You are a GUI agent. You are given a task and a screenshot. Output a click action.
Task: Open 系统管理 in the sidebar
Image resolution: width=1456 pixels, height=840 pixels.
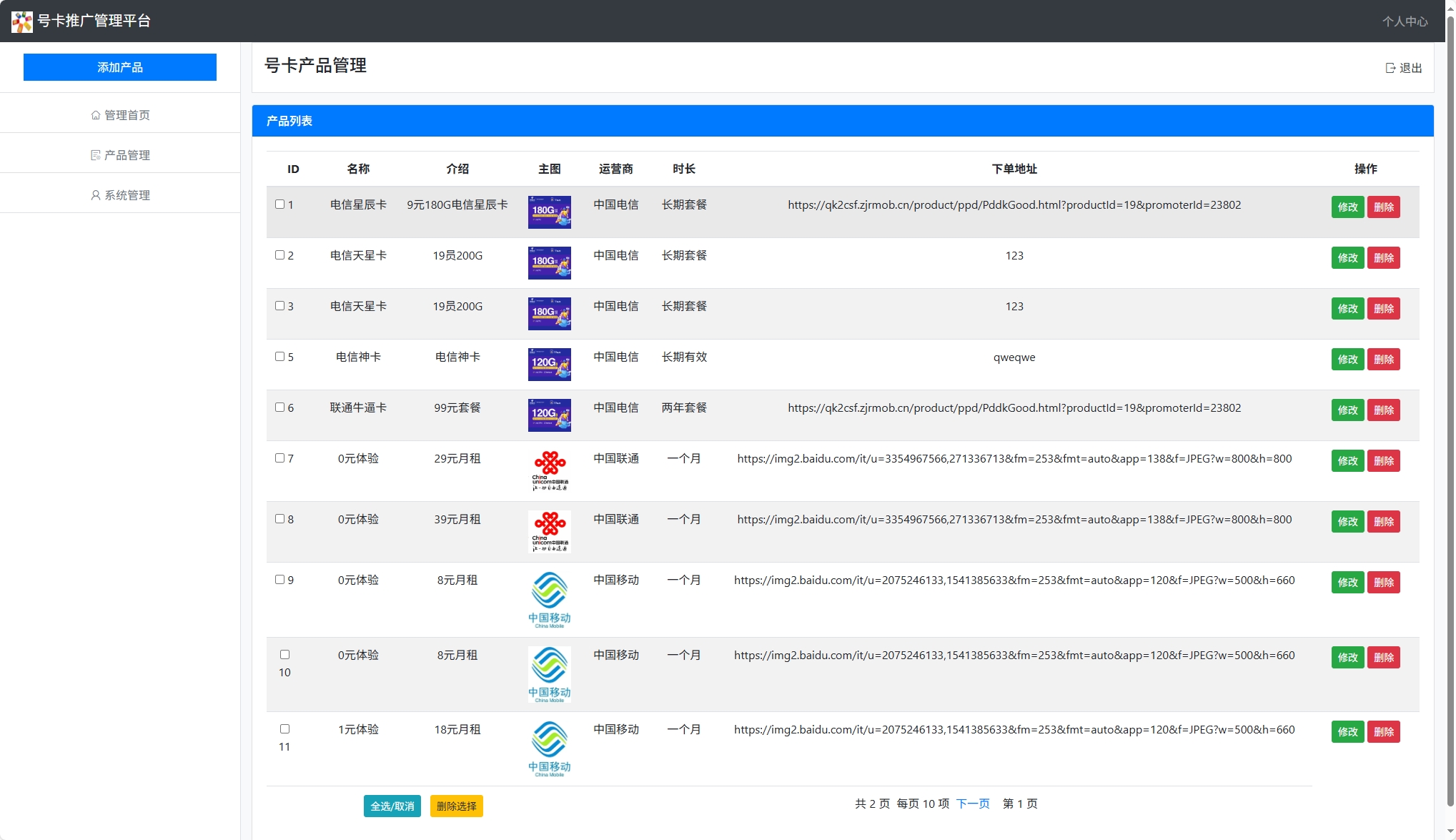[120, 195]
